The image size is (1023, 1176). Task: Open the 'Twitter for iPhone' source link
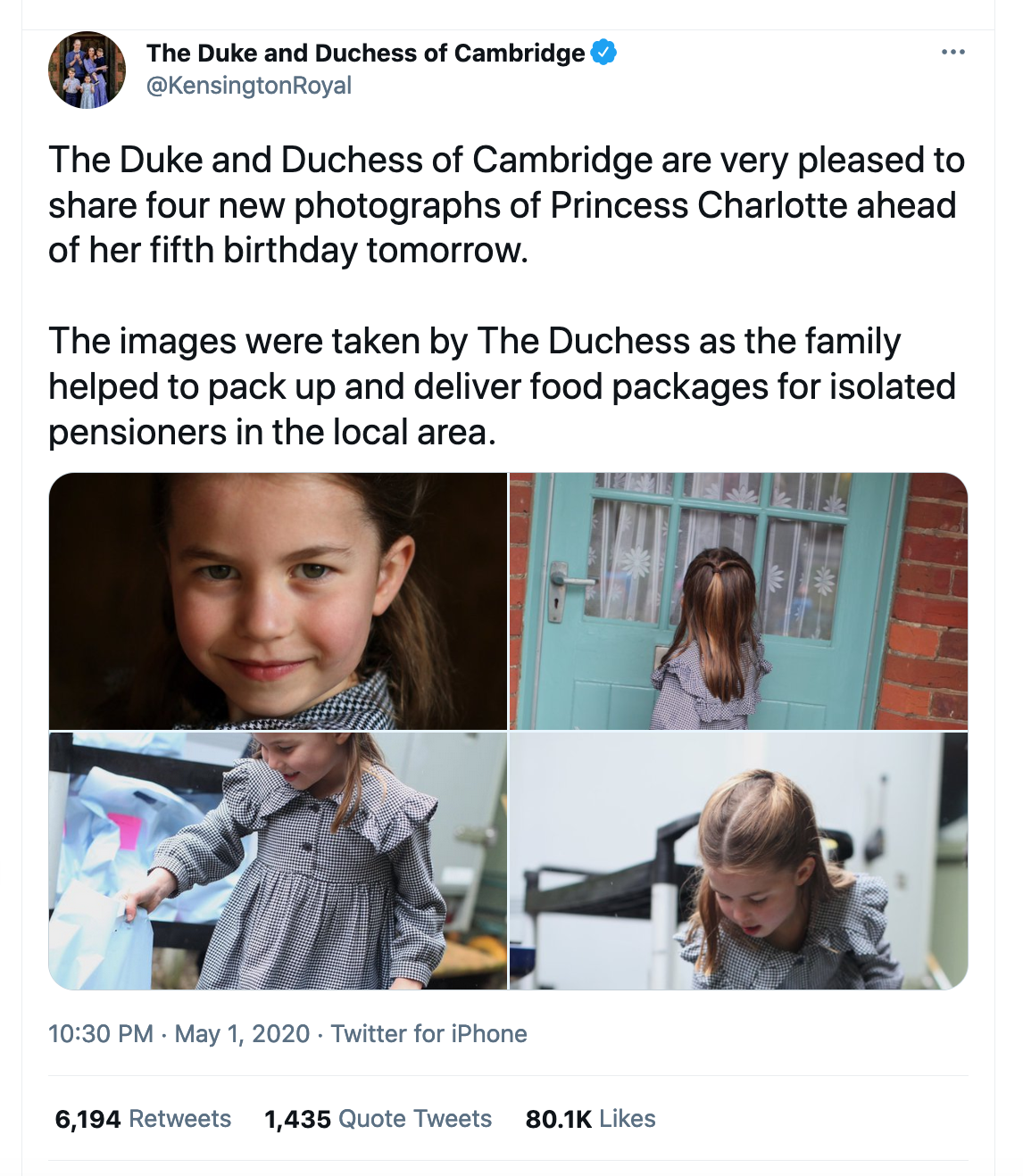(428, 1034)
